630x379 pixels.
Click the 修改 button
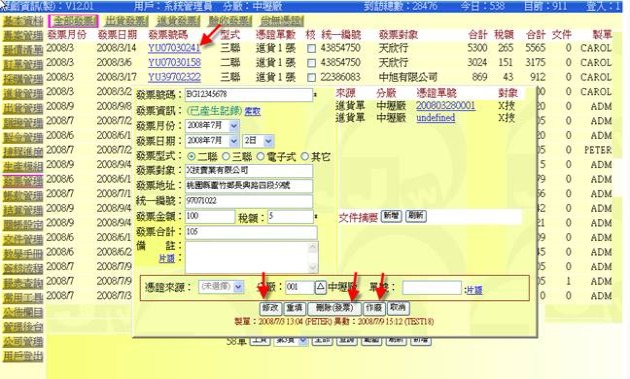tap(270, 308)
